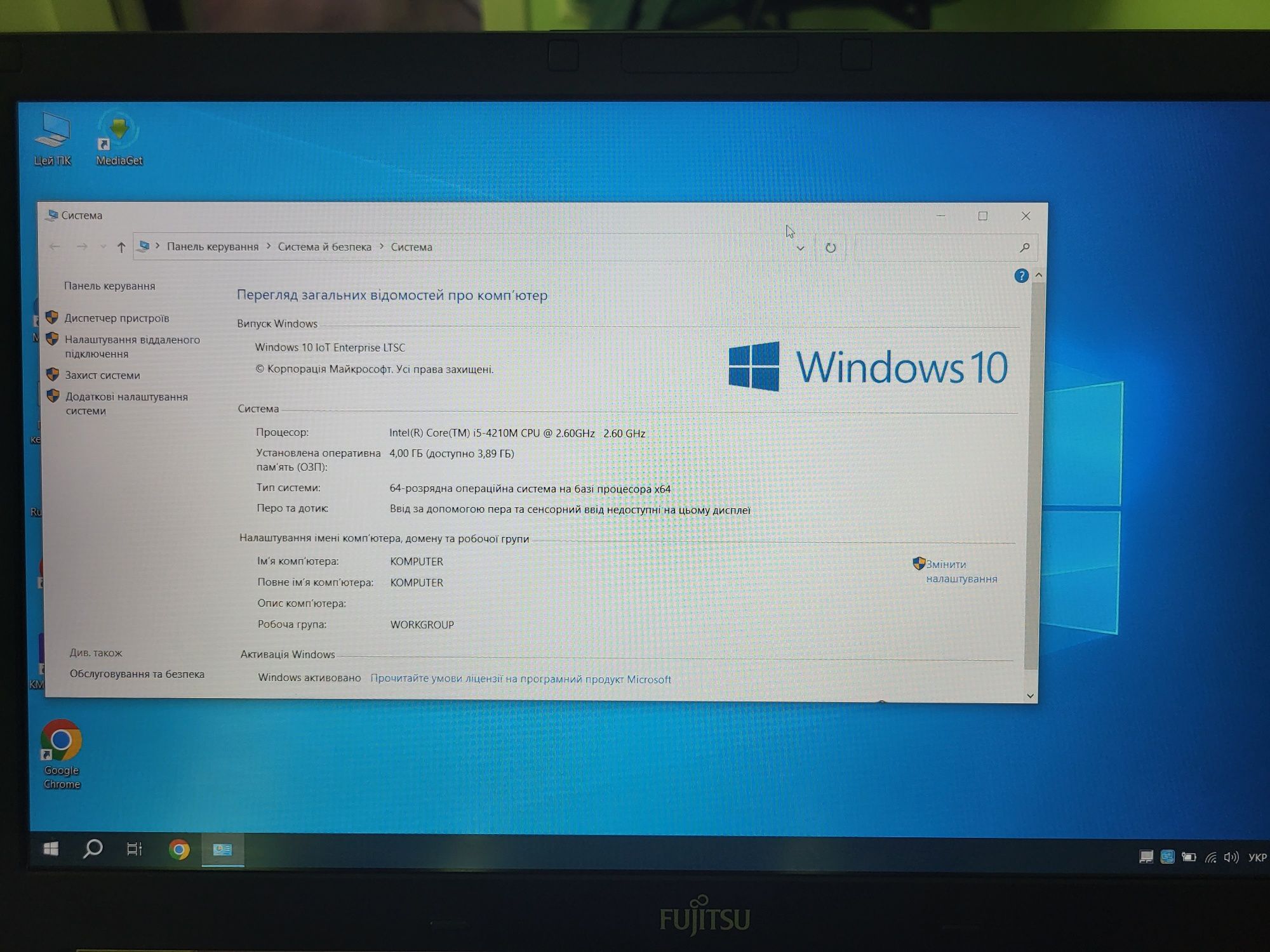This screenshot has height=952, width=1270.
Task: Launch Chrome from the taskbar
Action: click(x=179, y=850)
